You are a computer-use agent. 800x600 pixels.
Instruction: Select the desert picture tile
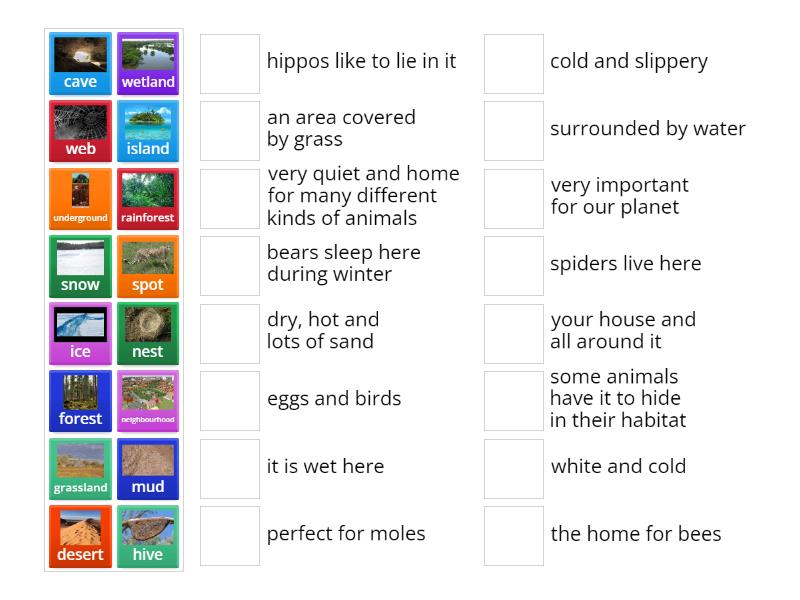click(x=79, y=536)
